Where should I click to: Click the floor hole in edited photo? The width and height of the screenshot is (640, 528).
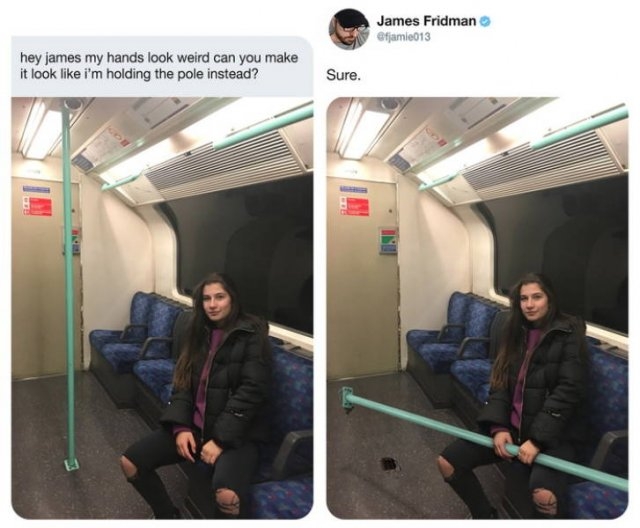click(x=389, y=464)
